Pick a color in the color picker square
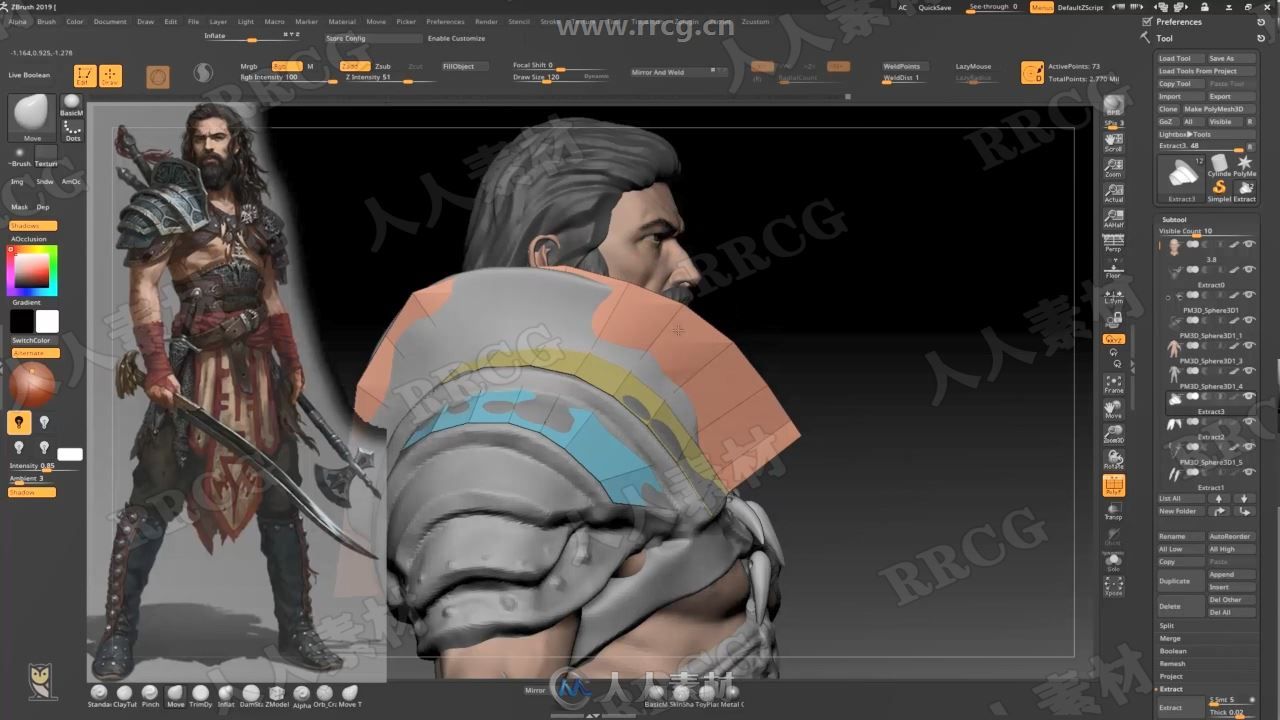Image resolution: width=1280 pixels, height=720 pixels. [x=32, y=269]
